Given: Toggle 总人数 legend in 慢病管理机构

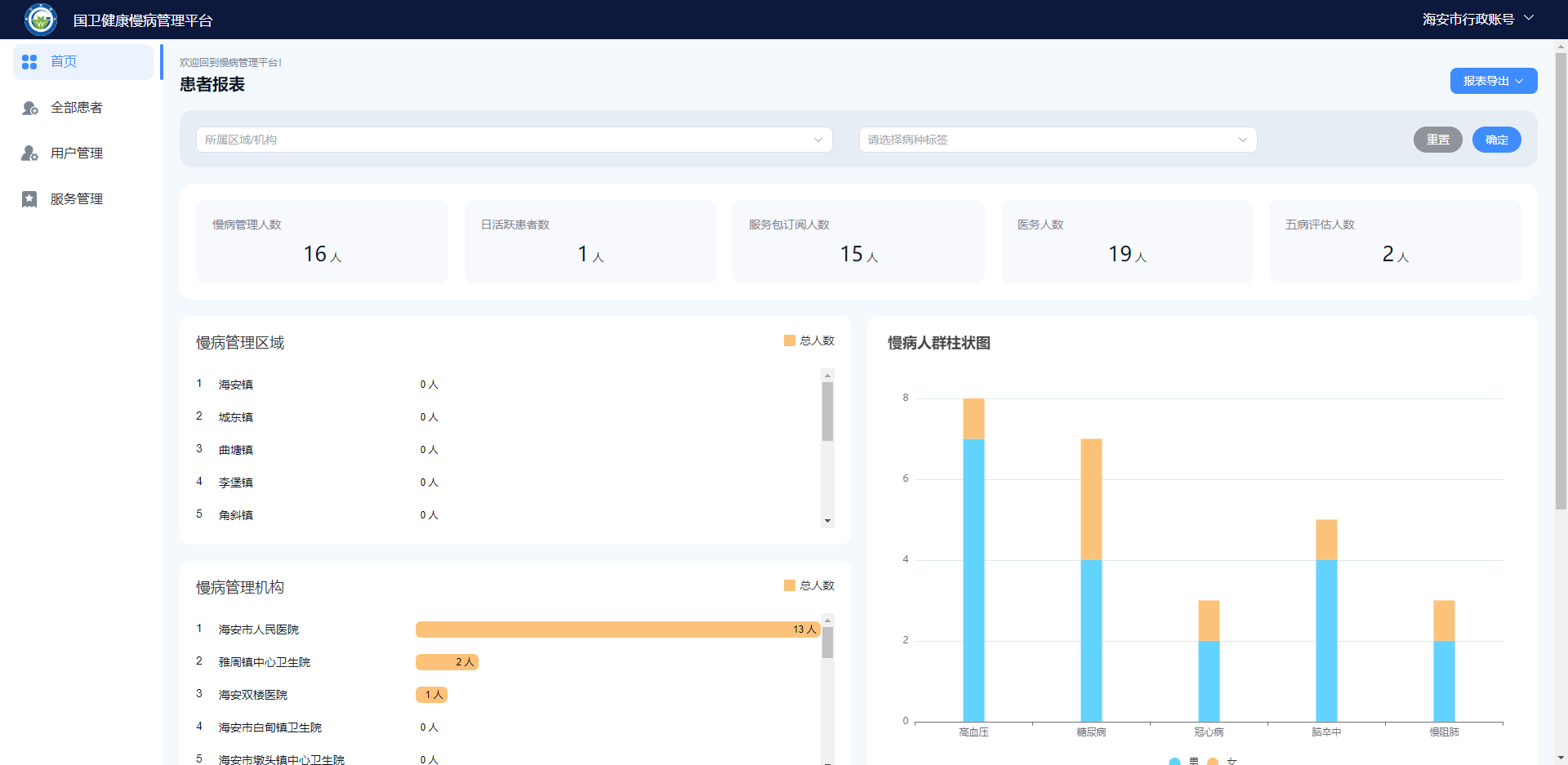Looking at the screenshot, I should (x=809, y=585).
